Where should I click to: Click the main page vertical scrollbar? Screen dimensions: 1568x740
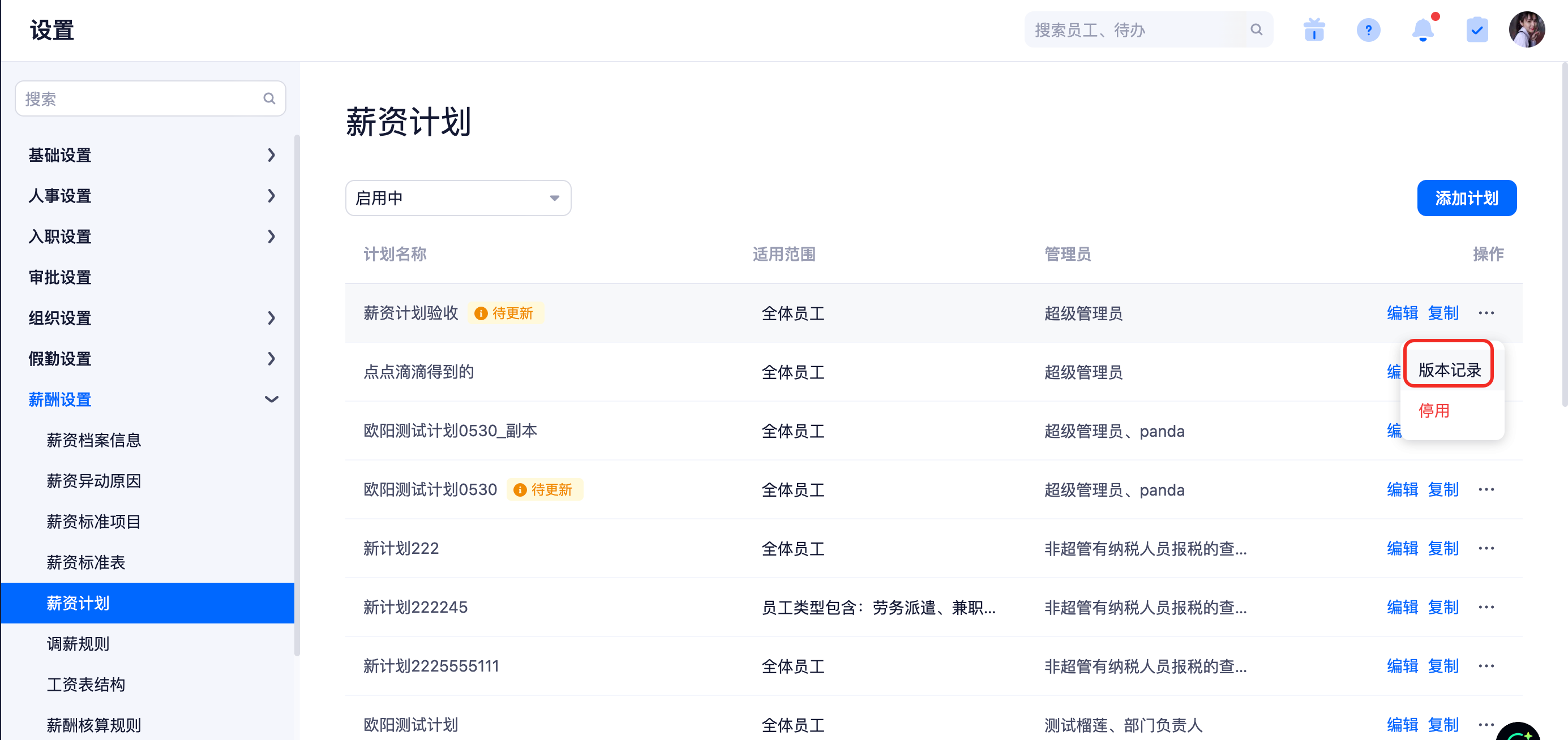[1565, 234]
